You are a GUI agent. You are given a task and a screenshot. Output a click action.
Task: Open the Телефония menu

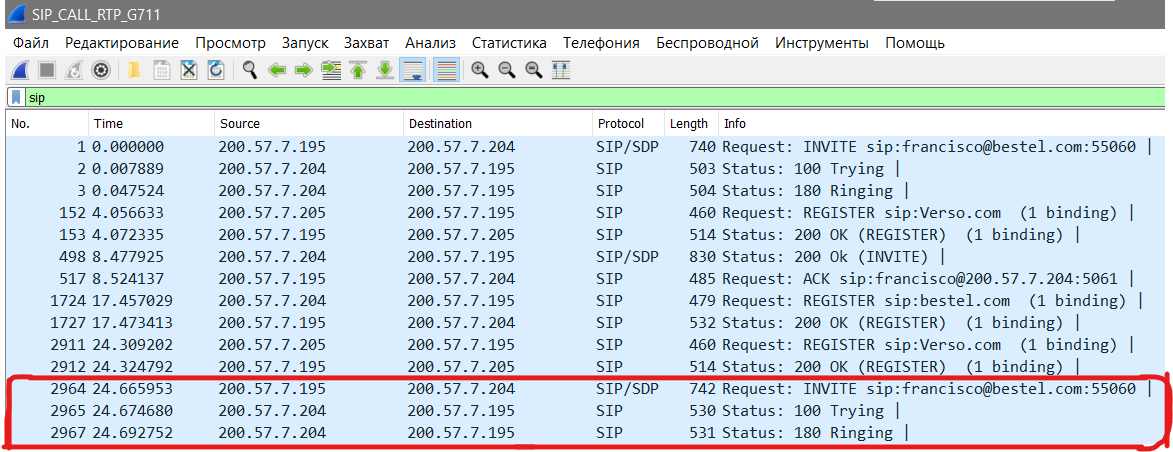601,43
